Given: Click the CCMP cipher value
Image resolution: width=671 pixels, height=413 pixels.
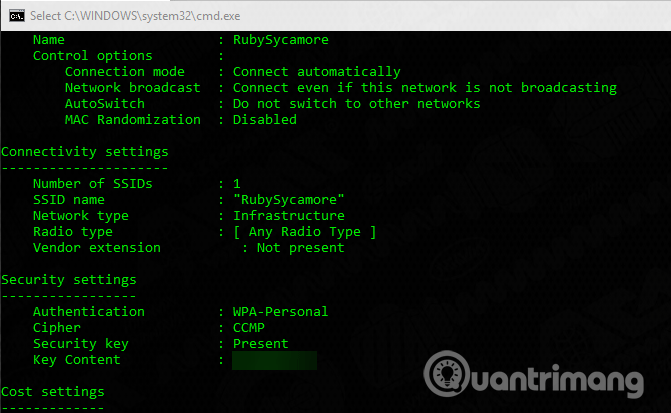Looking at the screenshot, I should [x=248, y=328].
